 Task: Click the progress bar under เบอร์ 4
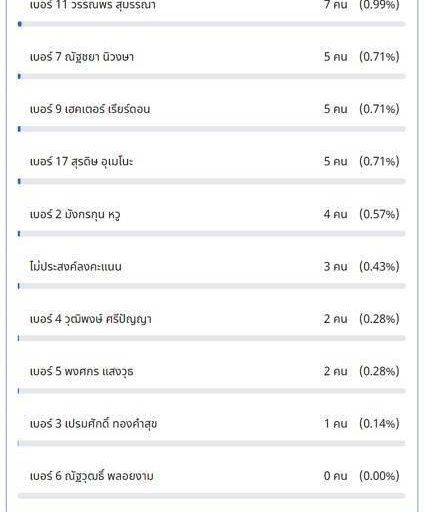coord(212,338)
